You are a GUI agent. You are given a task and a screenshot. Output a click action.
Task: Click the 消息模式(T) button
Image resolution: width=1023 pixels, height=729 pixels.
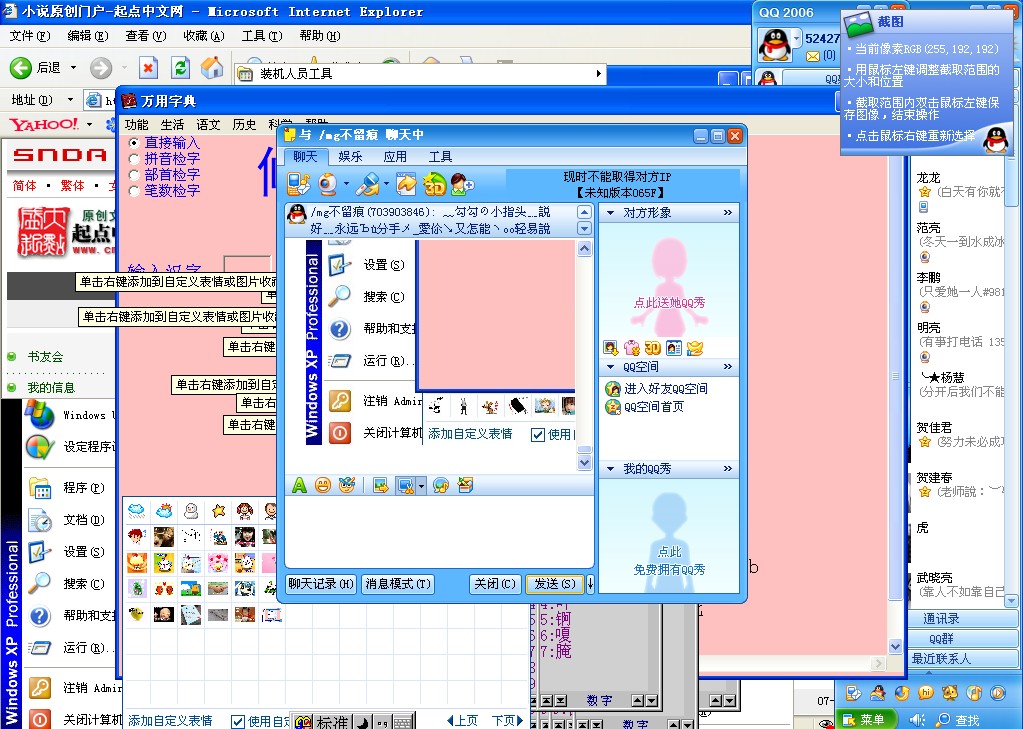[398, 583]
